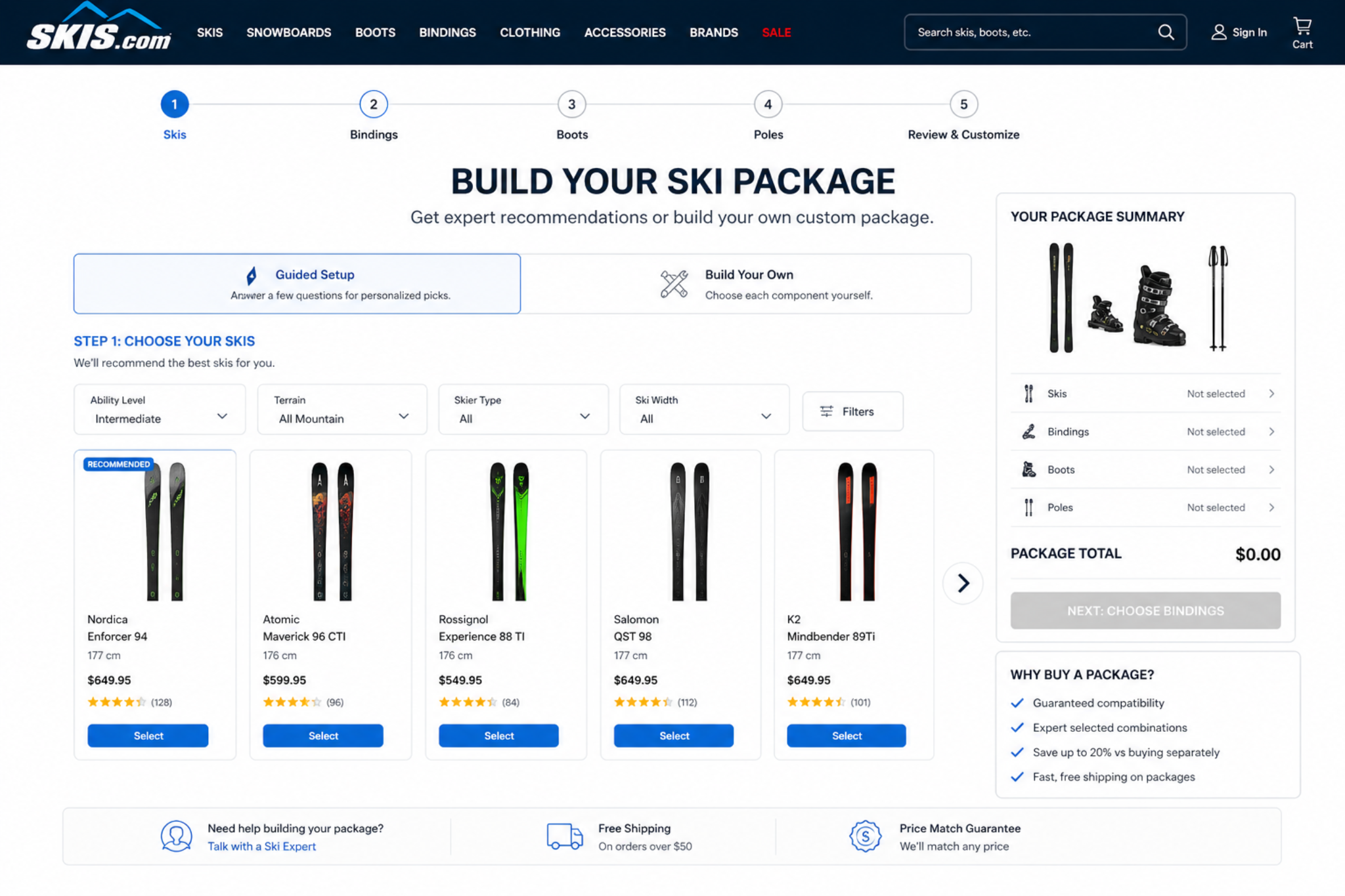This screenshot has width=1345, height=896.
Task: Click the Filters sliders icon
Action: pyautogui.click(x=826, y=411)
